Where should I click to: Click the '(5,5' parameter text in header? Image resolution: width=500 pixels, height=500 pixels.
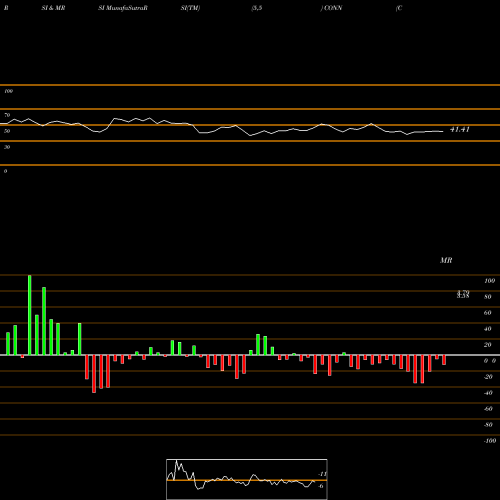coord(257,8)
